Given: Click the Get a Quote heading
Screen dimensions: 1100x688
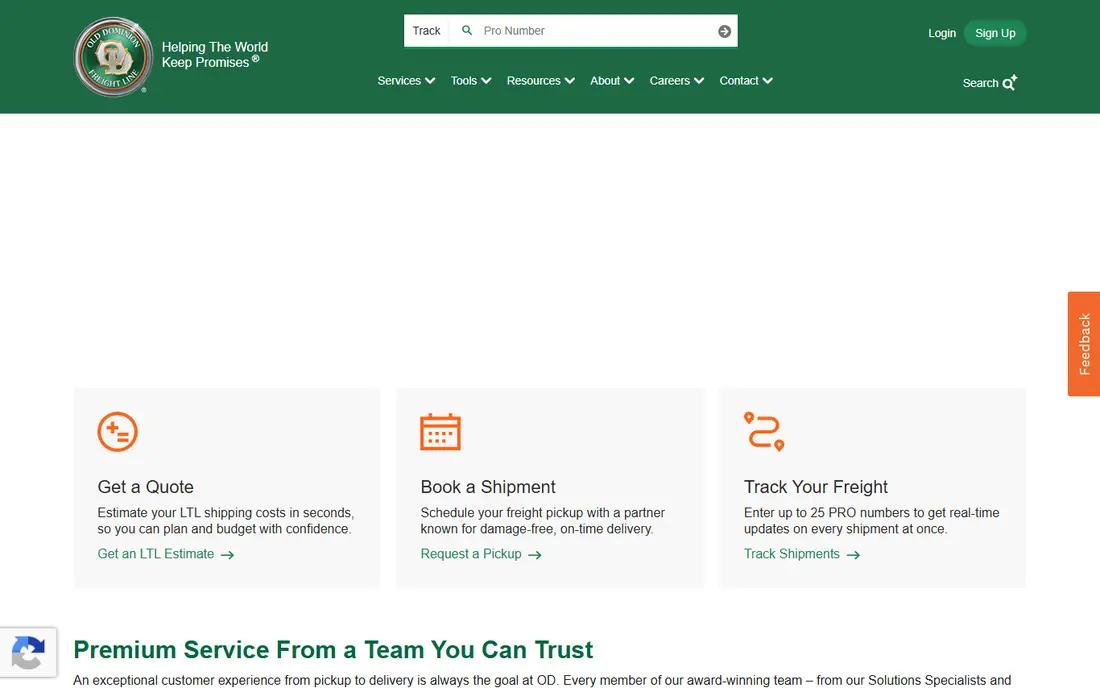Looking at the screenshot, I should [145, 487].
